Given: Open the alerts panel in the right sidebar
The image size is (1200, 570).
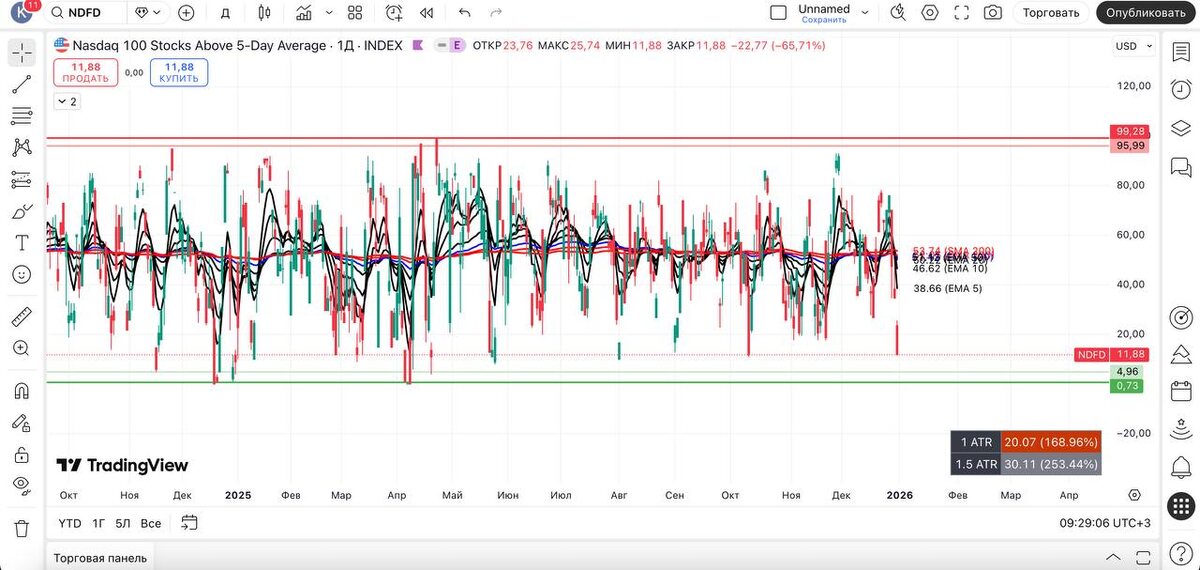Looking at the screenshot, I should [1181, 90].
